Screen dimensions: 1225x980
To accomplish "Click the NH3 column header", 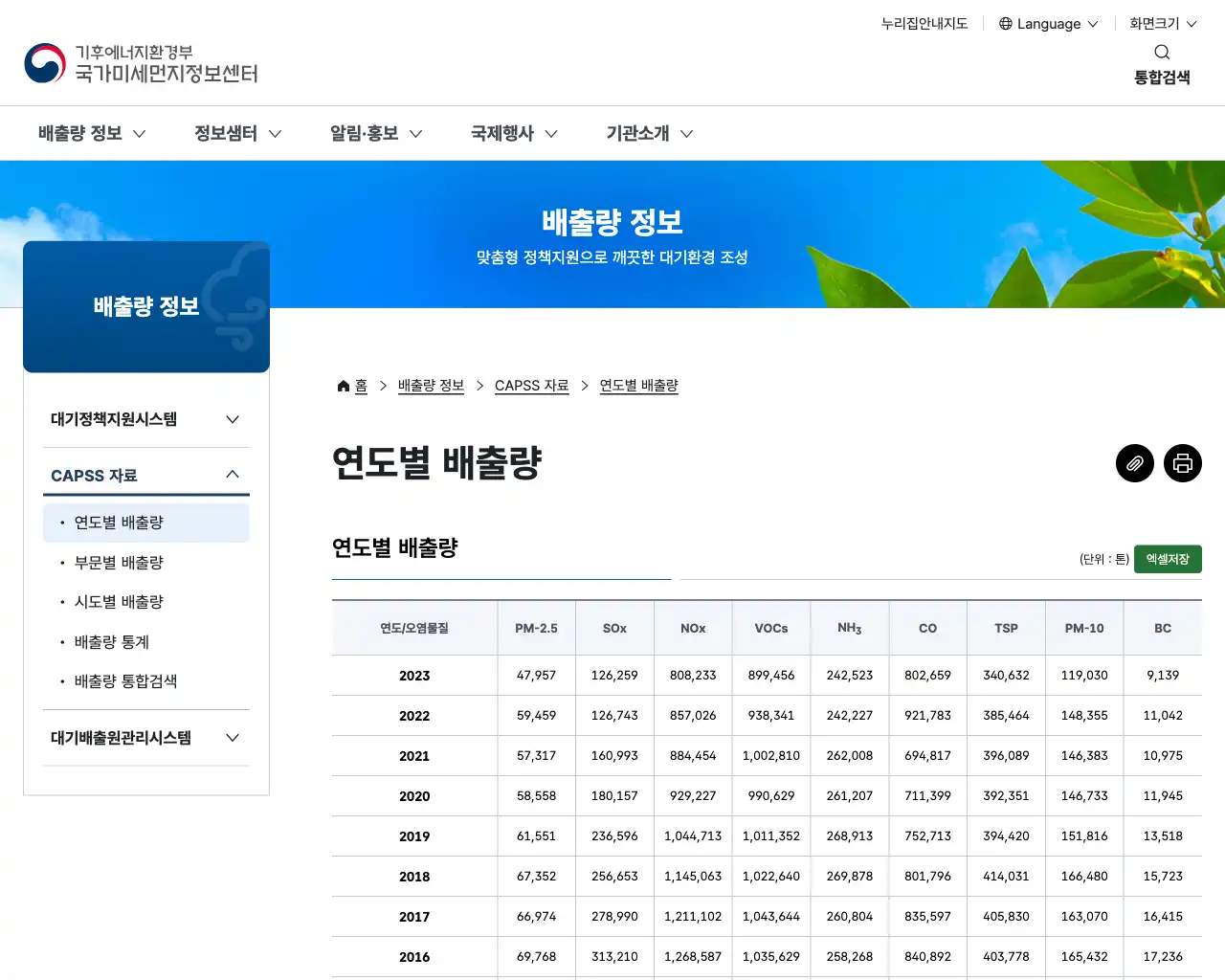I will (850, 629).
